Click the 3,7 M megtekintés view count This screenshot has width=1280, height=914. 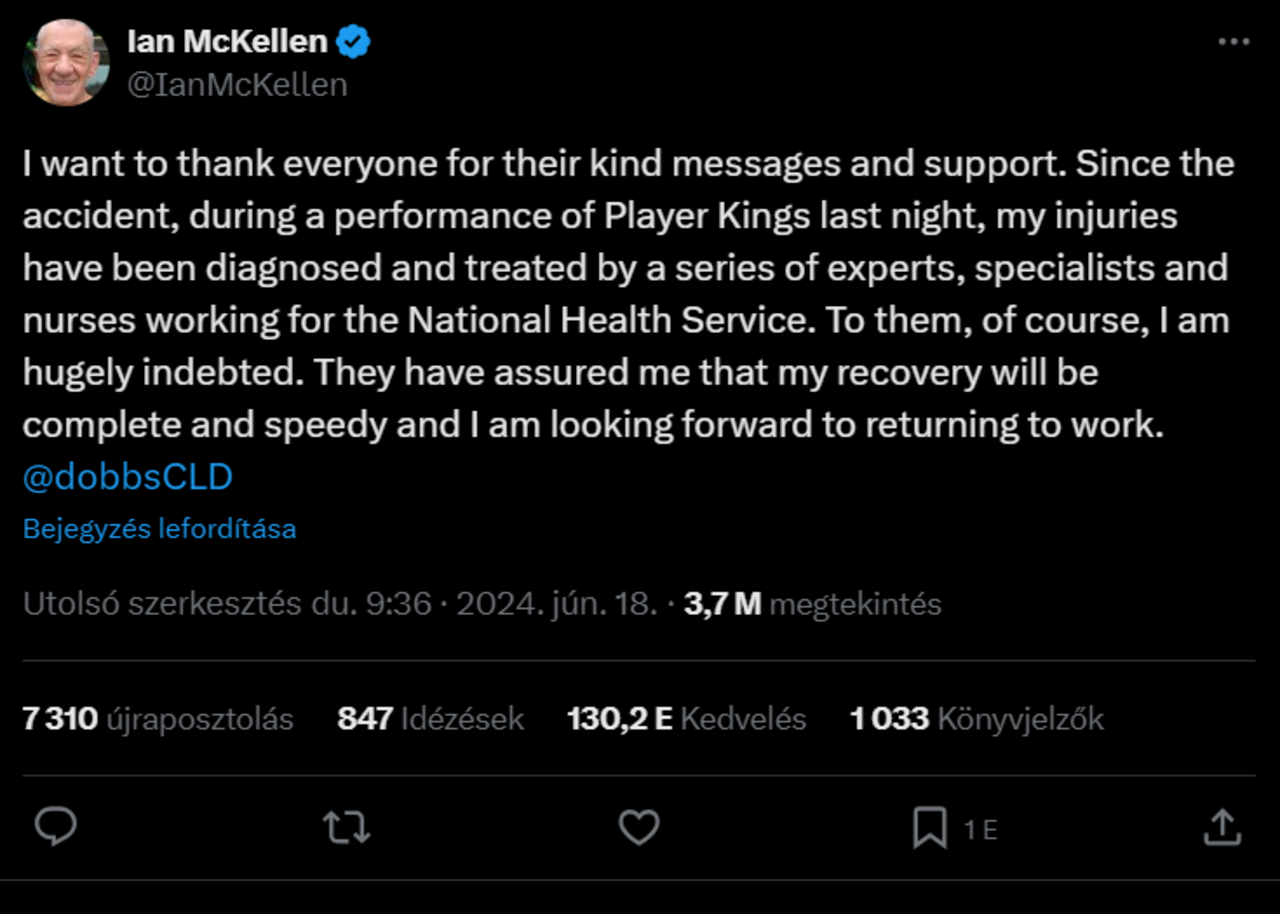tap(813, 604)
